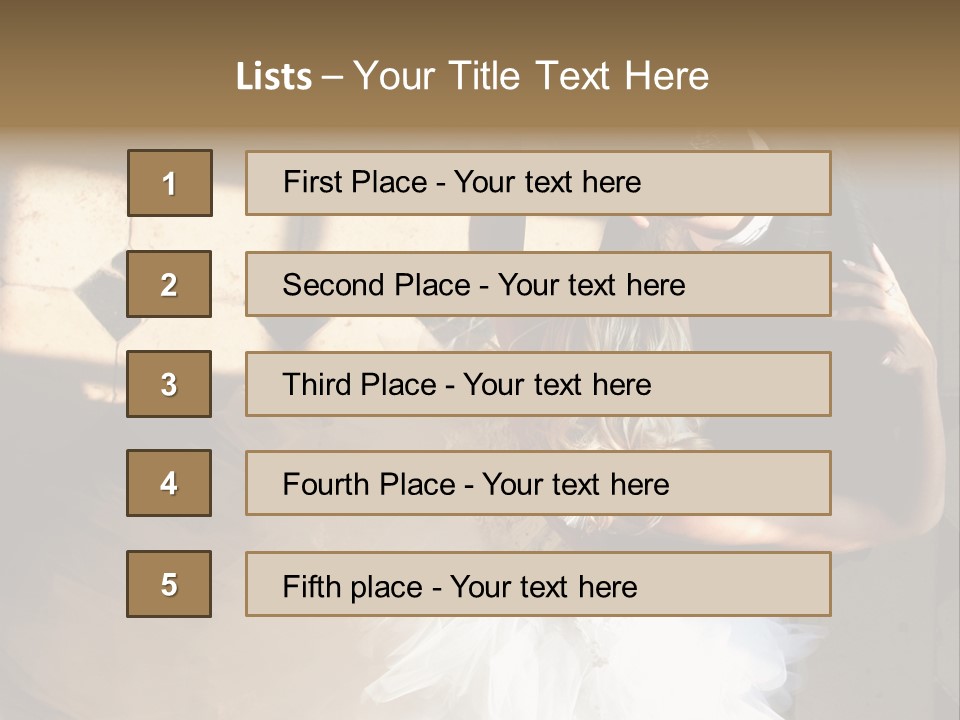Image resolution: width=960 pixels, height=720 pixels.
Task: Select the Second Place text bar
Action: [x=538, y=284]
